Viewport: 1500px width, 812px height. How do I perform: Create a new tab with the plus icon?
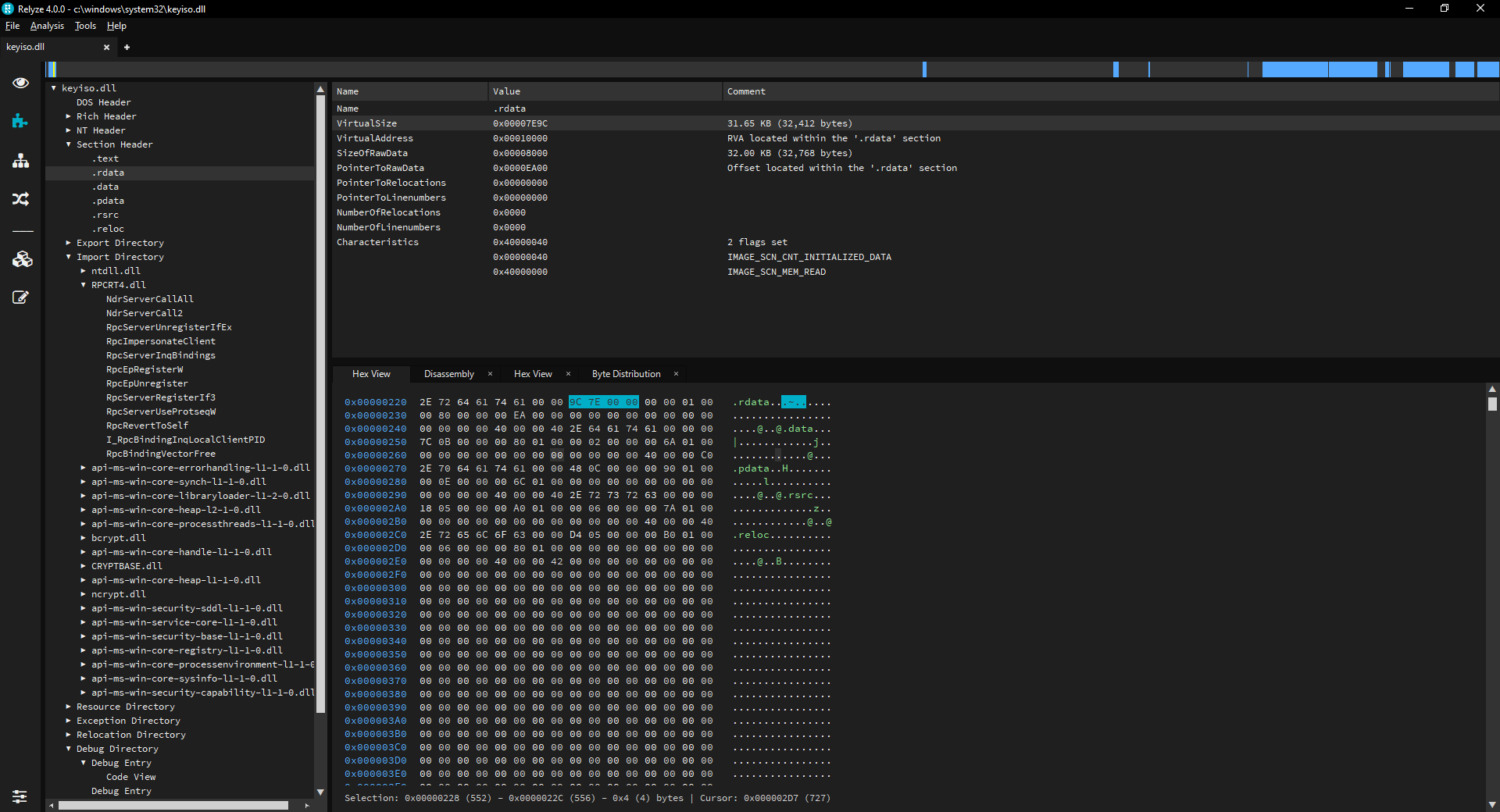pyautogui.click(x=127, y=47)
